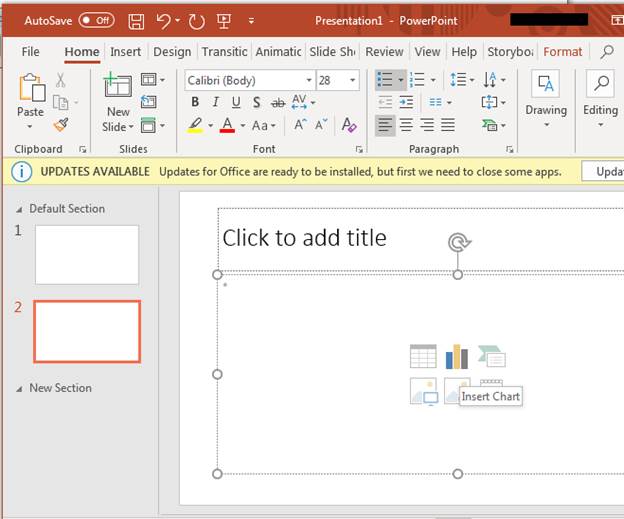Select slide 2 thumbnail
Screen dimensions: 624x519
point(87,332)
